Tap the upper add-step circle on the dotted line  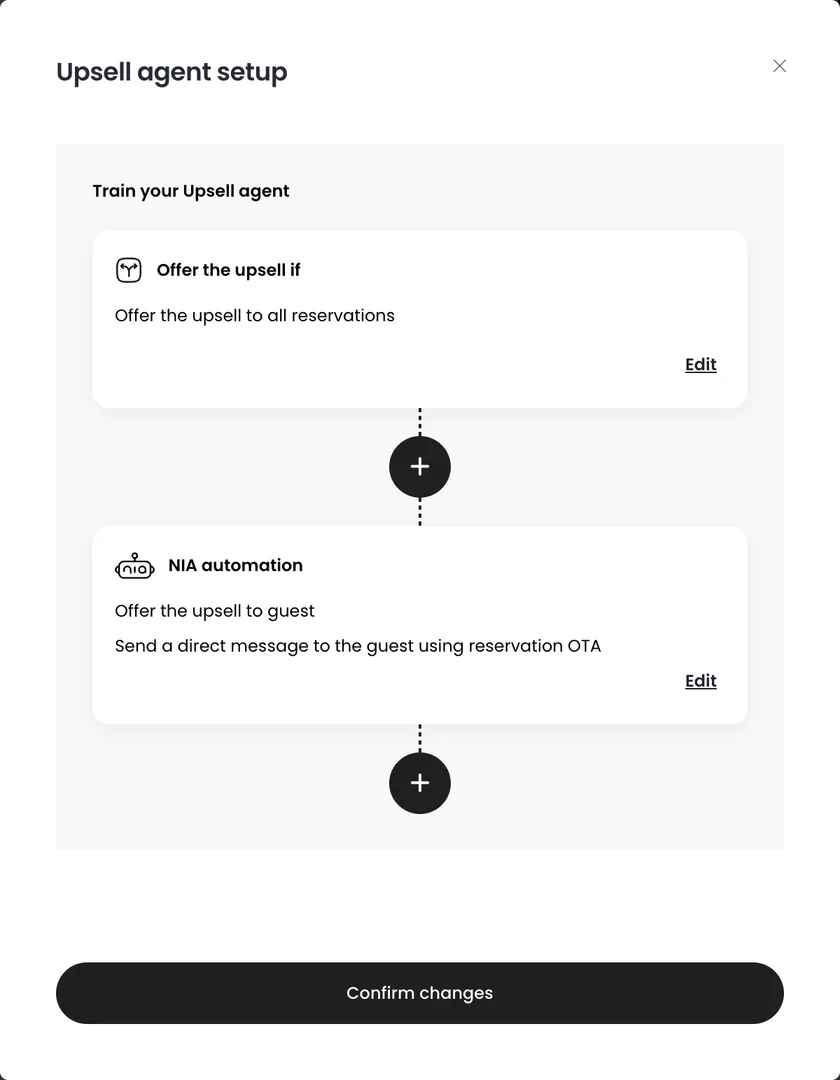click(419, 466)
